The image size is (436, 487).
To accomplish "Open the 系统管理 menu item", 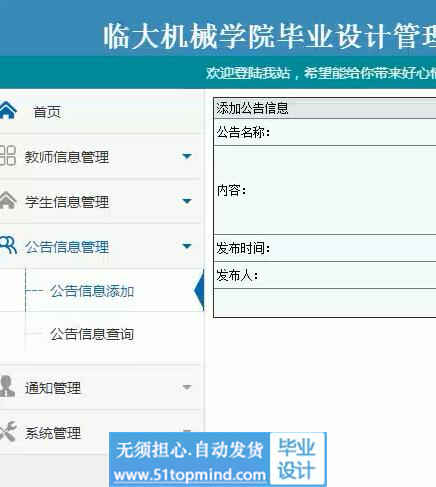I will [53, 433].
